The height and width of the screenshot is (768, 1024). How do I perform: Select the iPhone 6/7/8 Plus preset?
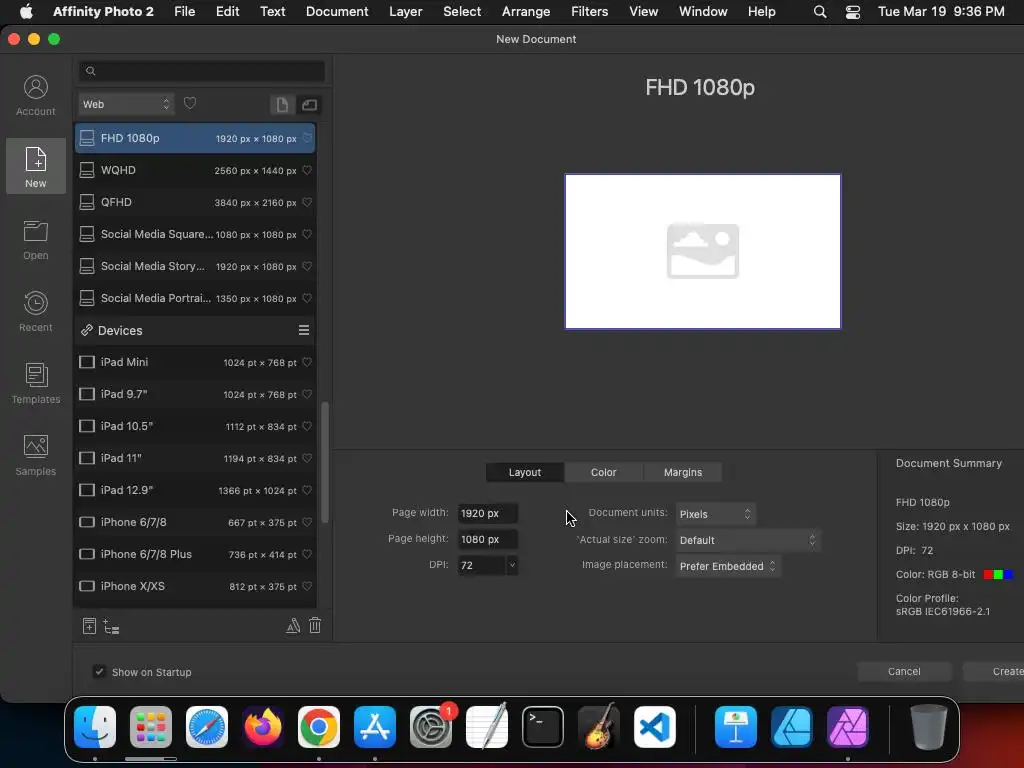coord(195,554)
